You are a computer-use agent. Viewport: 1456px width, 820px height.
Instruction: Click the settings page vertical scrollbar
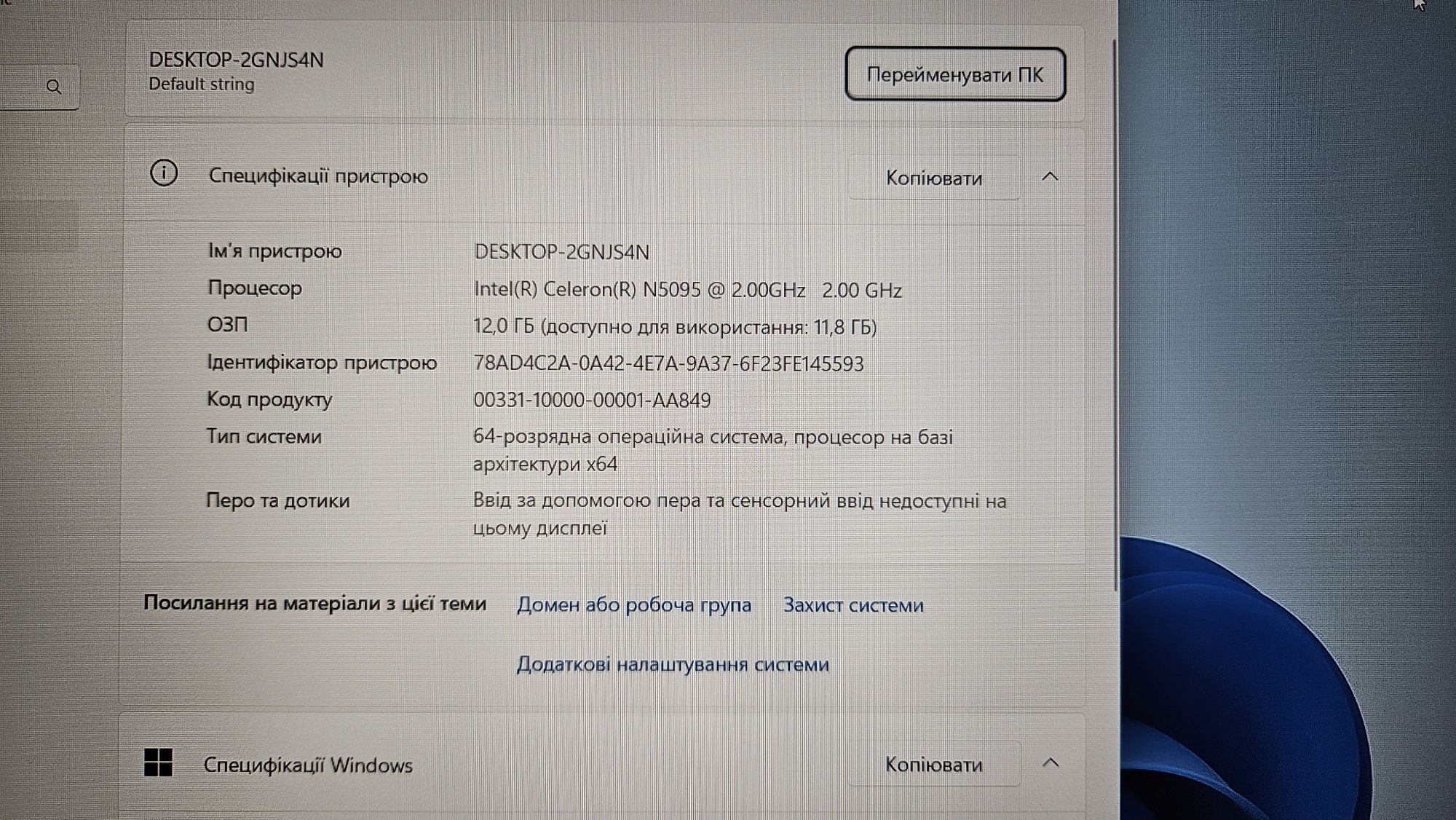pyautogui.click(x=1115, y=315)
